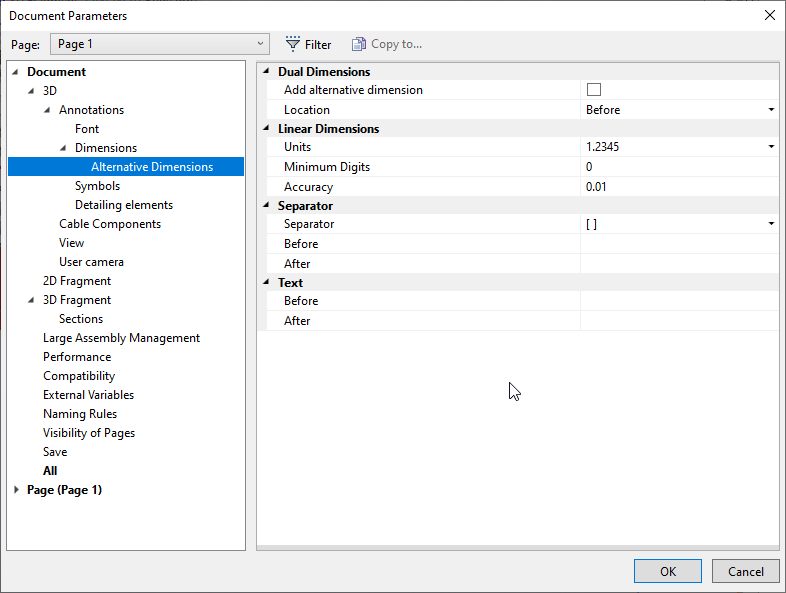Close the Document Parameters dialog
The height and width of the screenshot is (593, 786).
point(769,16)
